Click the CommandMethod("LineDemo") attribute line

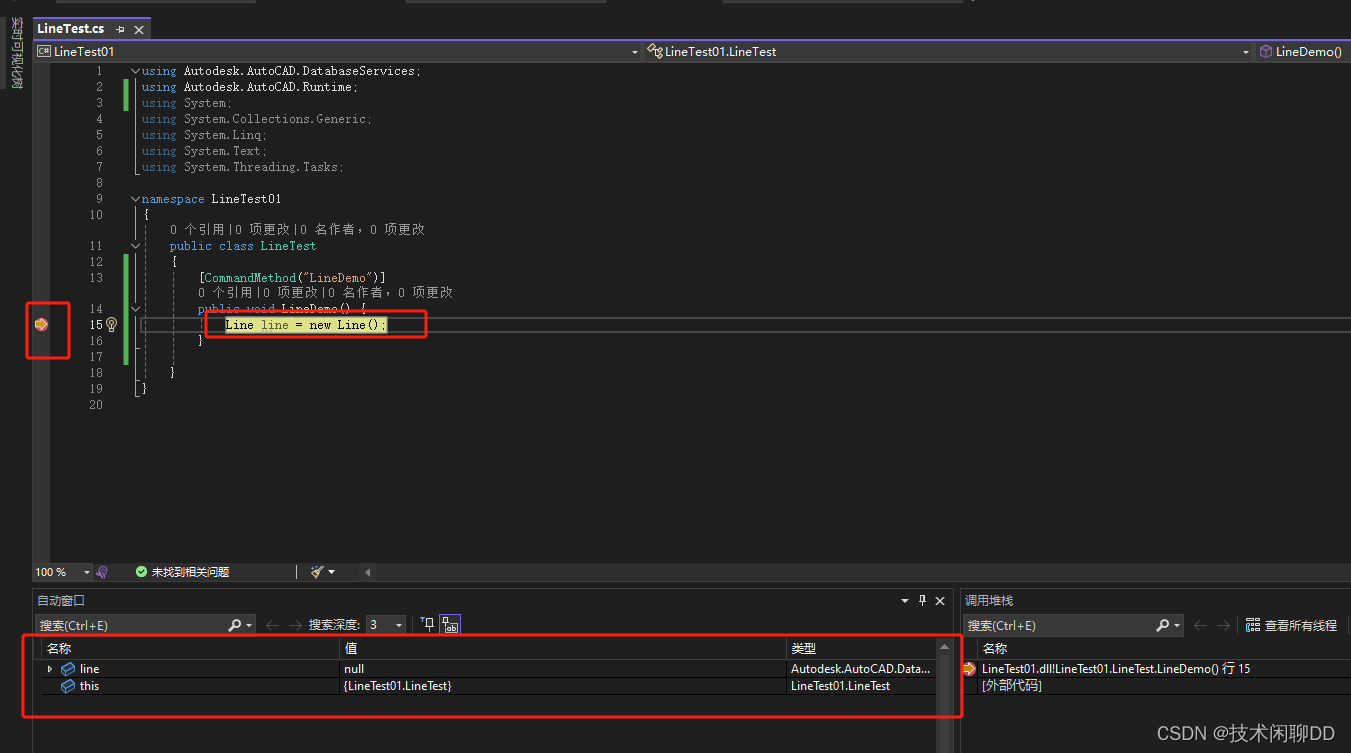pos(292,277)
